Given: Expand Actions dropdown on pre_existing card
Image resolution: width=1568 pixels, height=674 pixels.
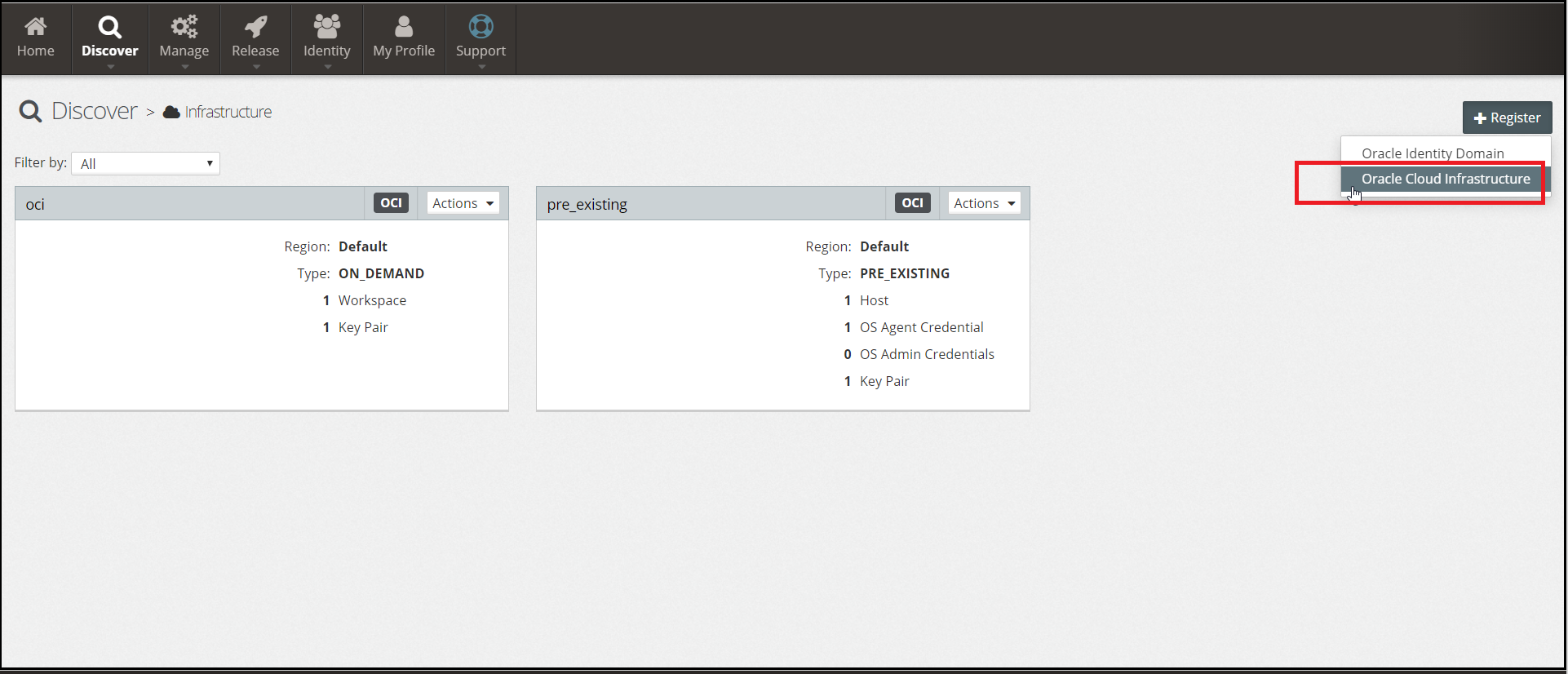Looking at the screenshot, I should (x=984, y=203).
